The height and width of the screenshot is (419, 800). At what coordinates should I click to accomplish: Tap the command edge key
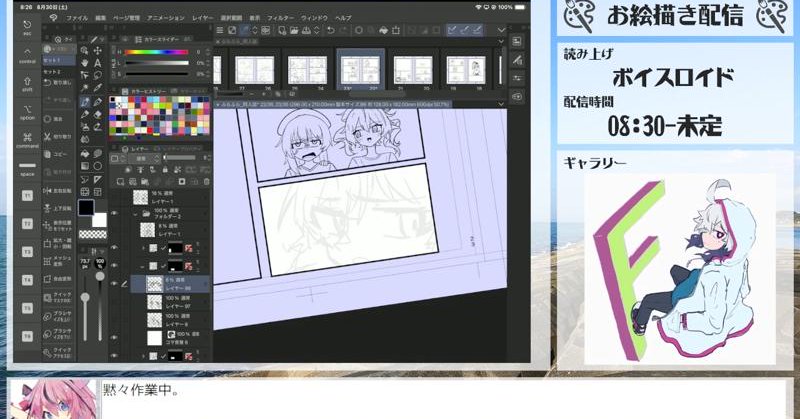tap(27, 139)
